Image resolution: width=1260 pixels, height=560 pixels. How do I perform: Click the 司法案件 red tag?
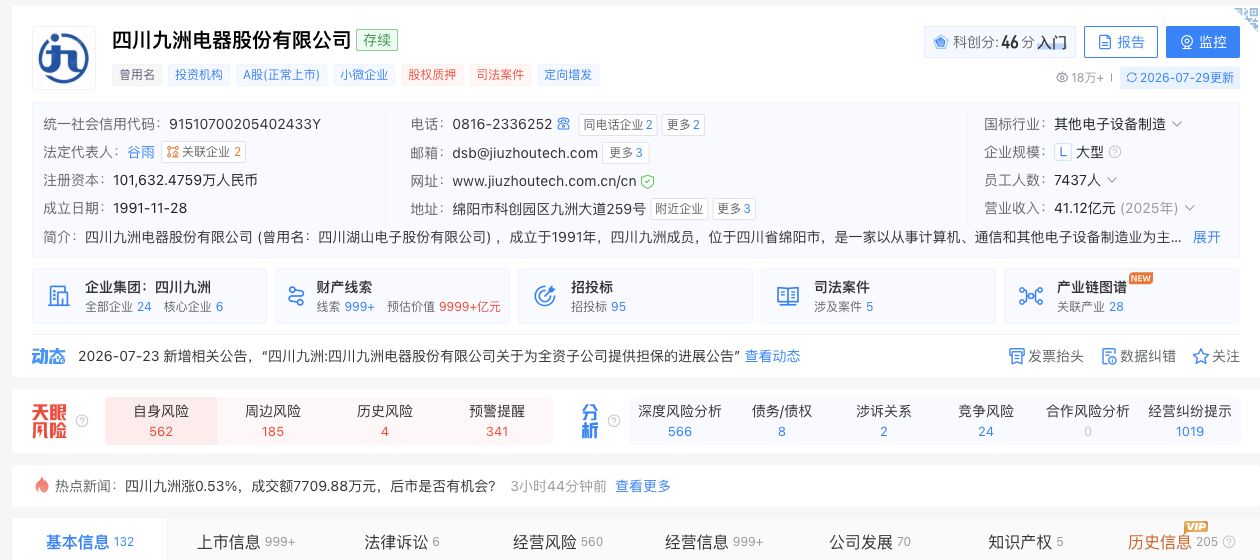(500, 74)
